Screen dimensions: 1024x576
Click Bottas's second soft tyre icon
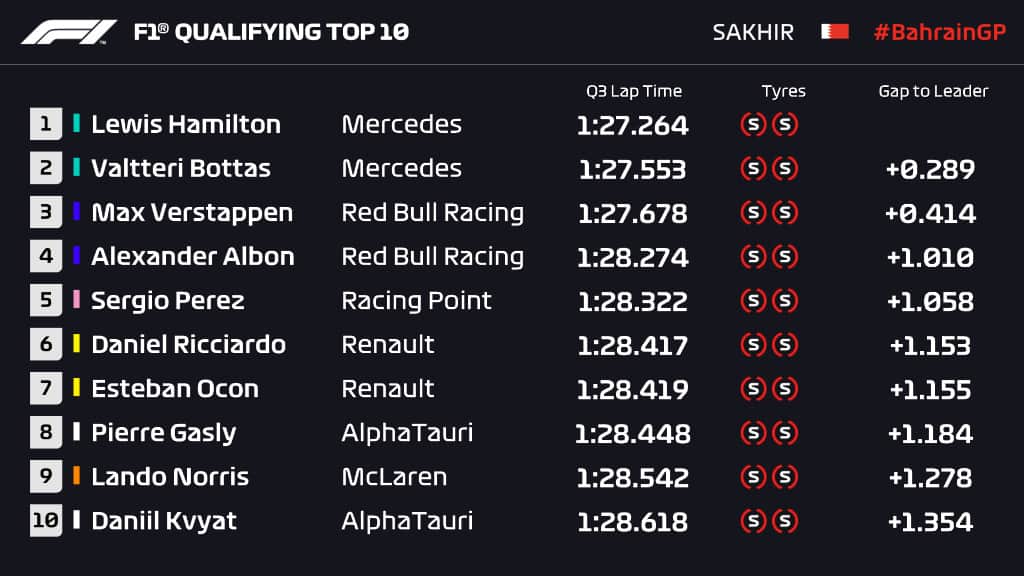pyautogui.click(x=786, y=169)
